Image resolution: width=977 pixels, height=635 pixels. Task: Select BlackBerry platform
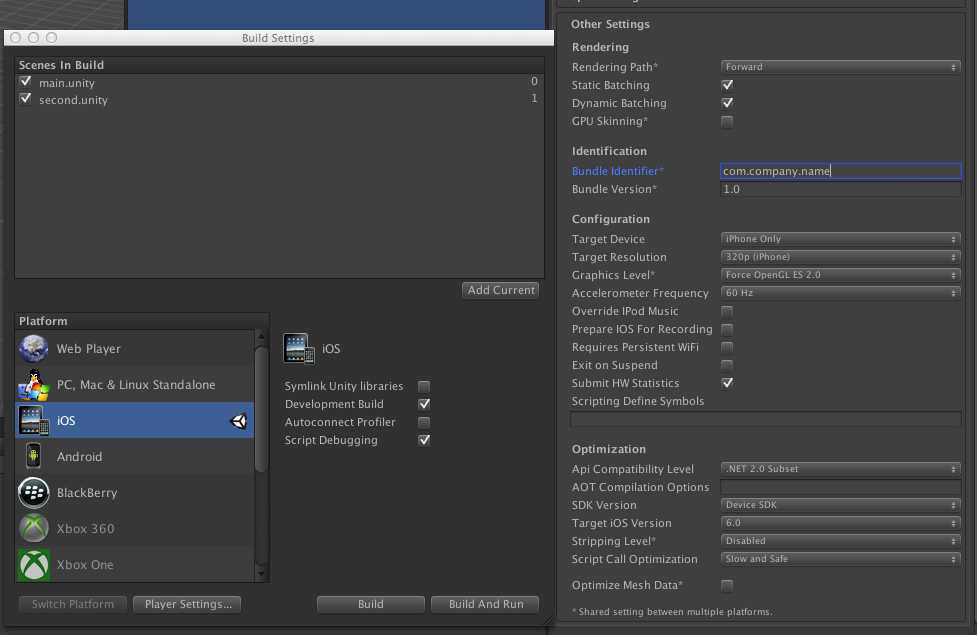[x=135, y=492]
